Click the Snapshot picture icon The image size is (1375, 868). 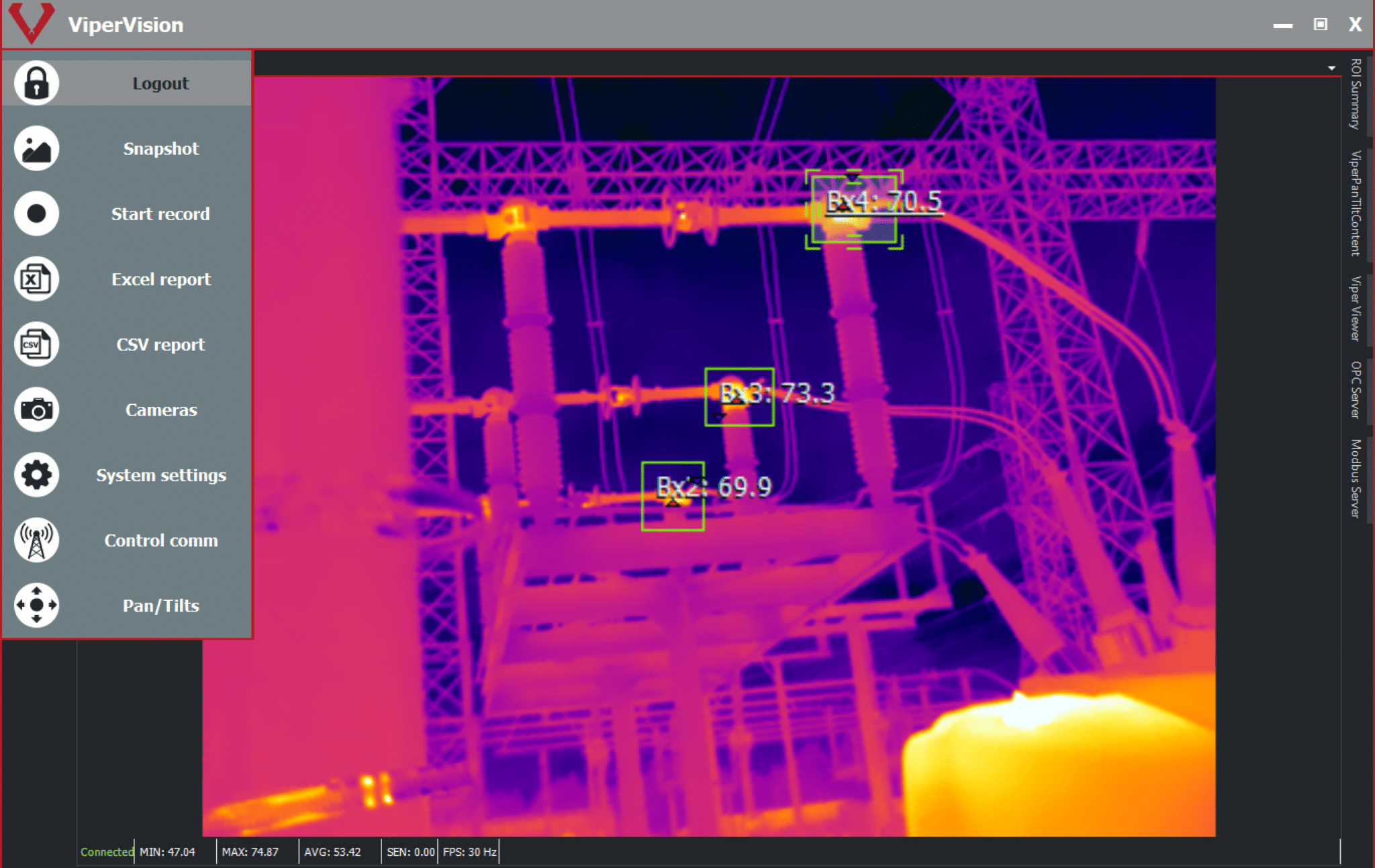[x=37, y=148]
